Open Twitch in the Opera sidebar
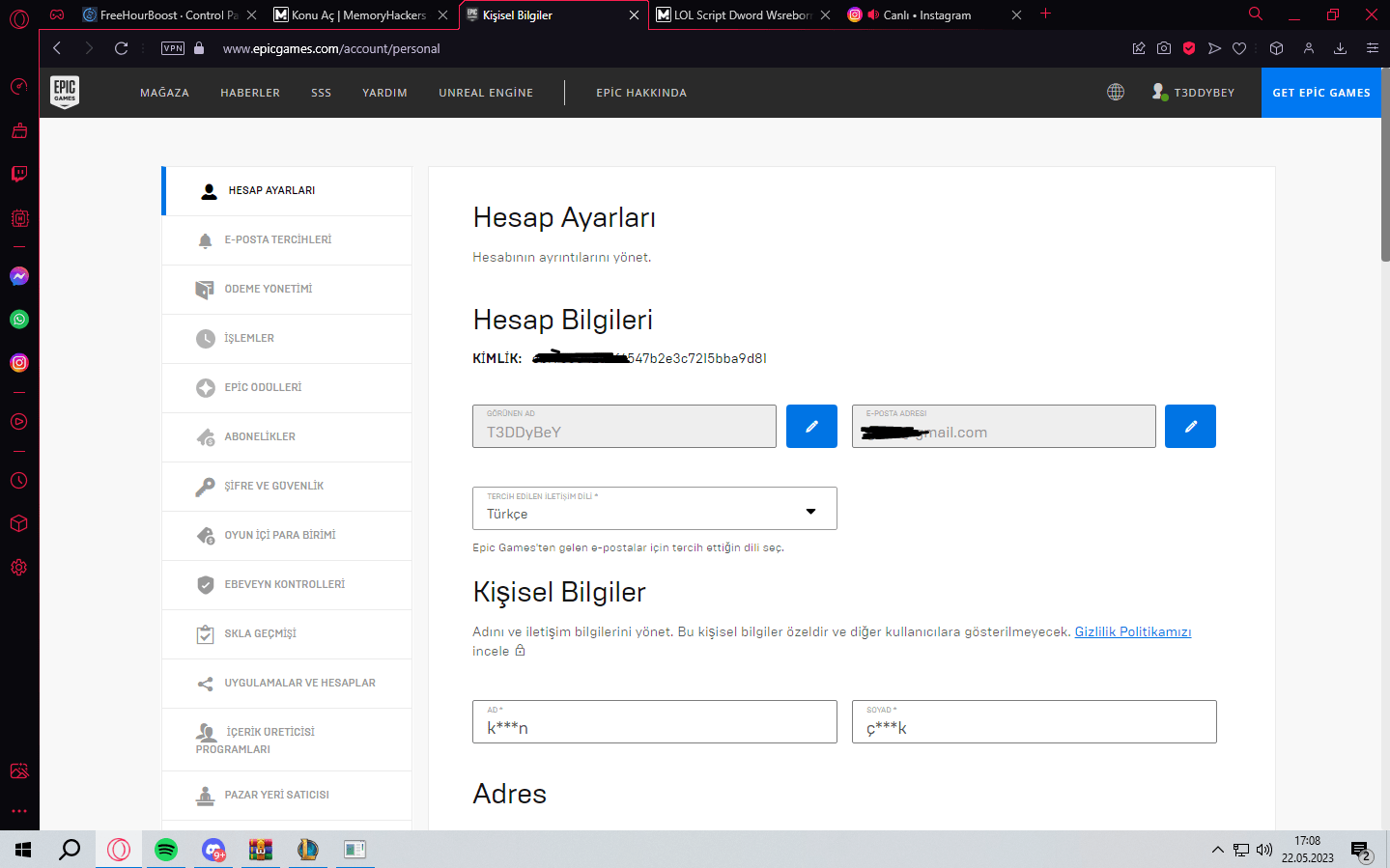 click(x=19, y=174)
